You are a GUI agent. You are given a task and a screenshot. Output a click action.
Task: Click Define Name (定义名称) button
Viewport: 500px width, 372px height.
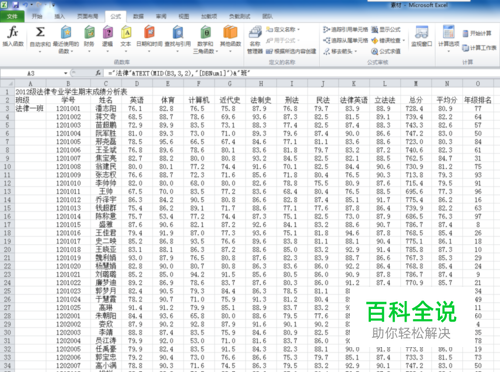coord(281,30)
